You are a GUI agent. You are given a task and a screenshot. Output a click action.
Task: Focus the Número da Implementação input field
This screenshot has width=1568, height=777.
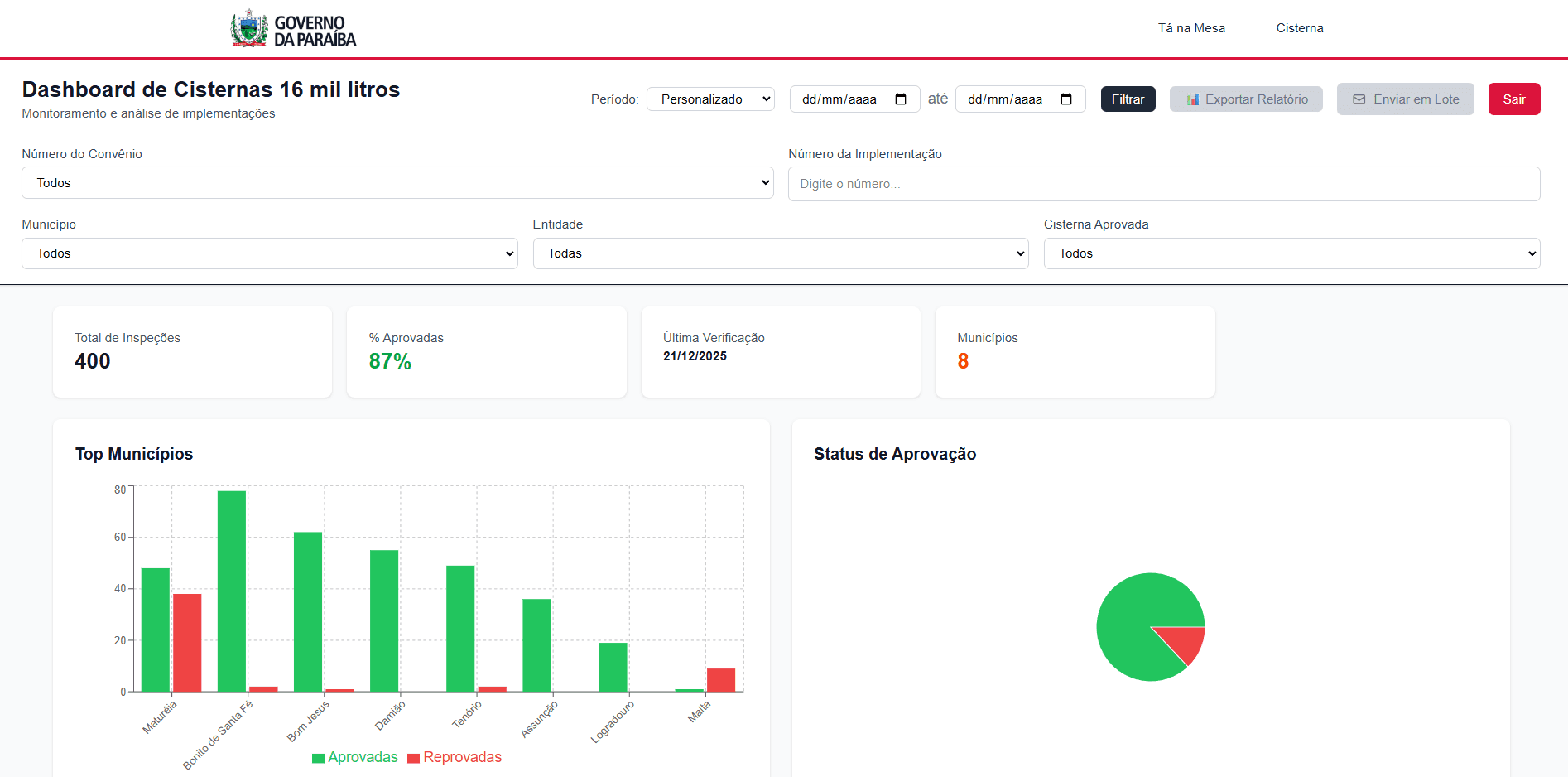(x=1163, y=184)
